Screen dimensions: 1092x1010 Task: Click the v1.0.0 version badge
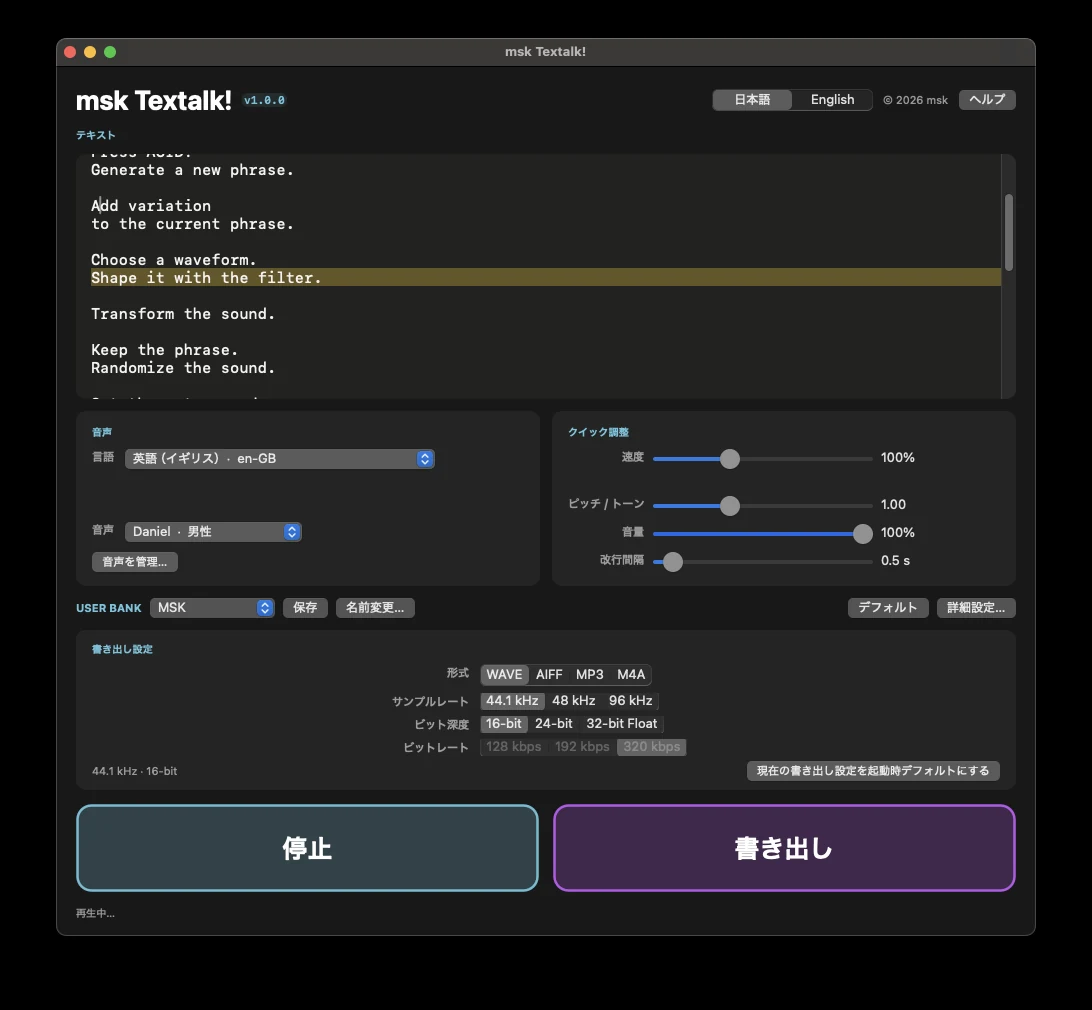click(x=264, y=100)
